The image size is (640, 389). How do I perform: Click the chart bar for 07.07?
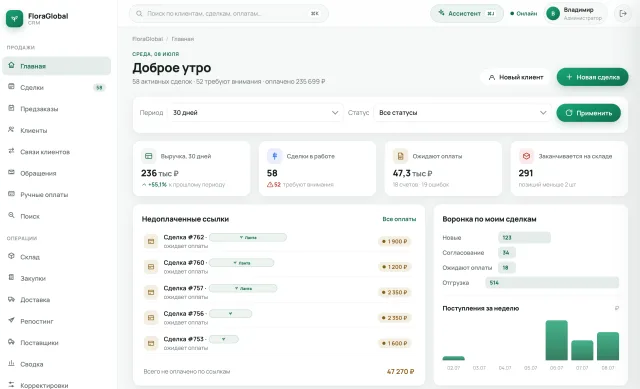pos(582,350)
